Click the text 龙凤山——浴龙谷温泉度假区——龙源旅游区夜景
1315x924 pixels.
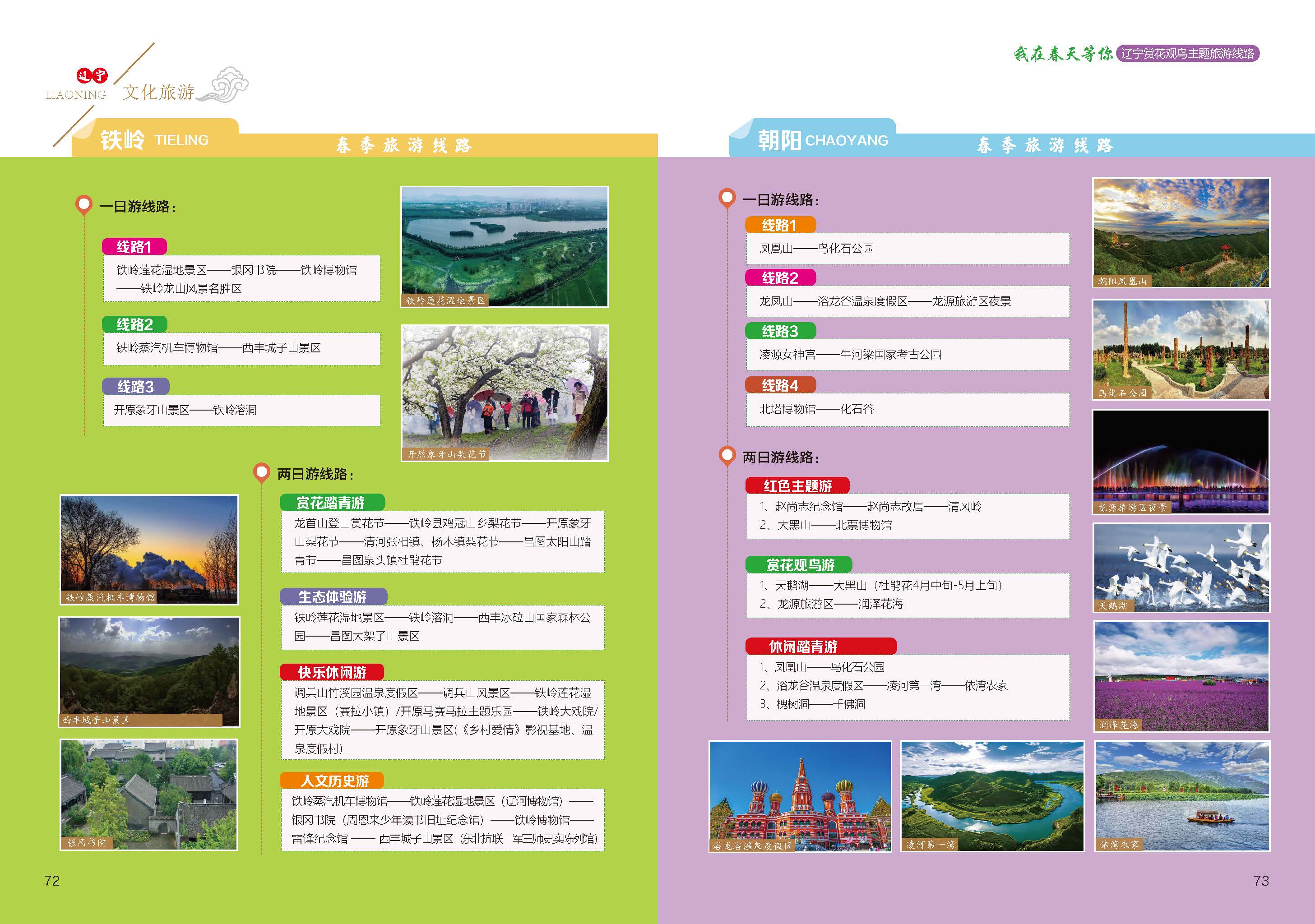click(x=885, y=301)
